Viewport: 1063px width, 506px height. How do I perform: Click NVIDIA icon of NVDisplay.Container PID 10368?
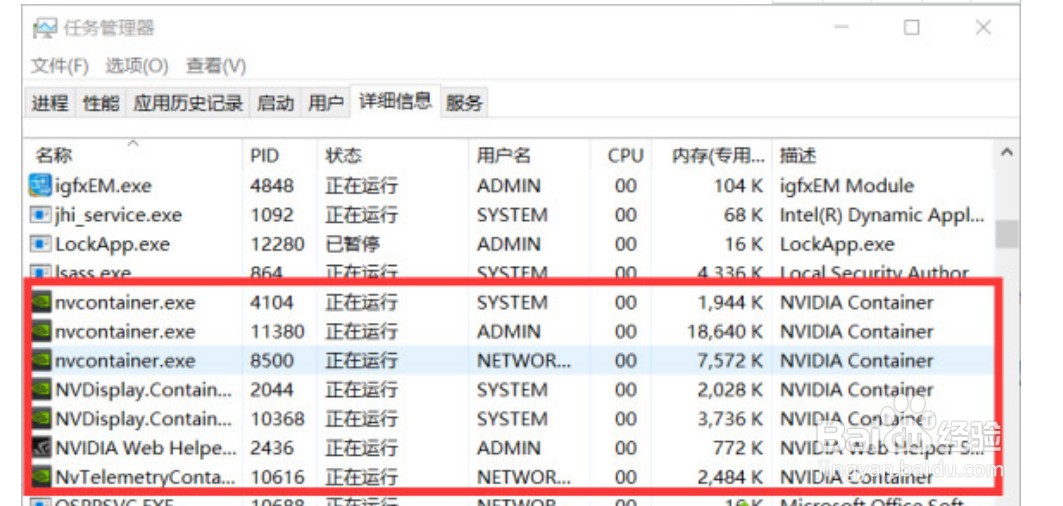41,419
